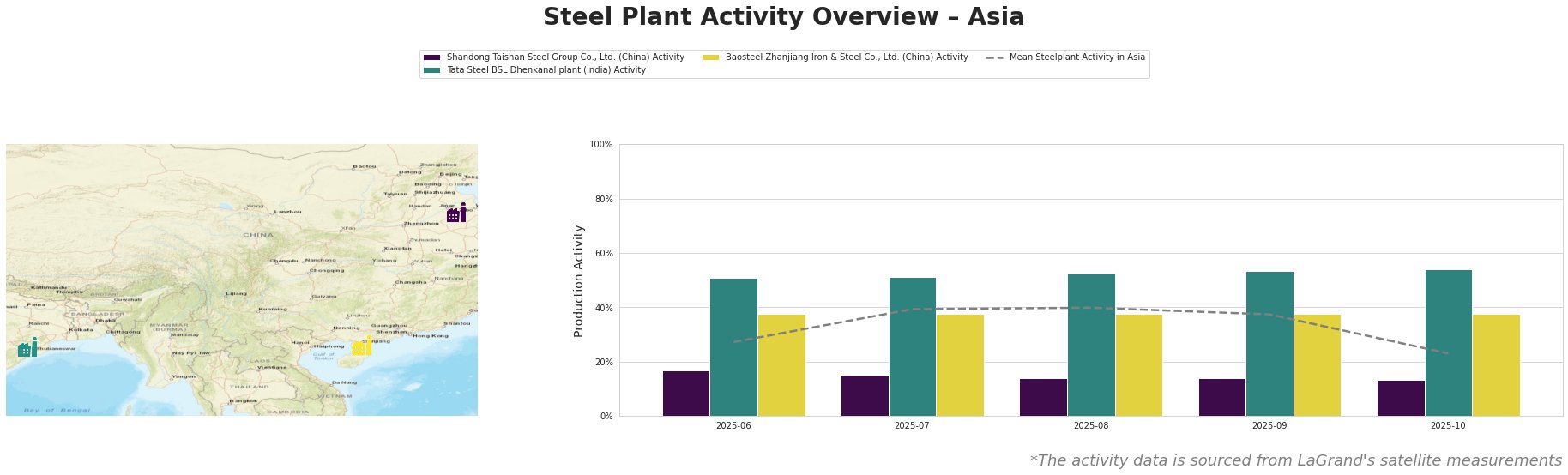Click the "Mean Steelplant Activity in Asia" legend label

(1076, 57)
